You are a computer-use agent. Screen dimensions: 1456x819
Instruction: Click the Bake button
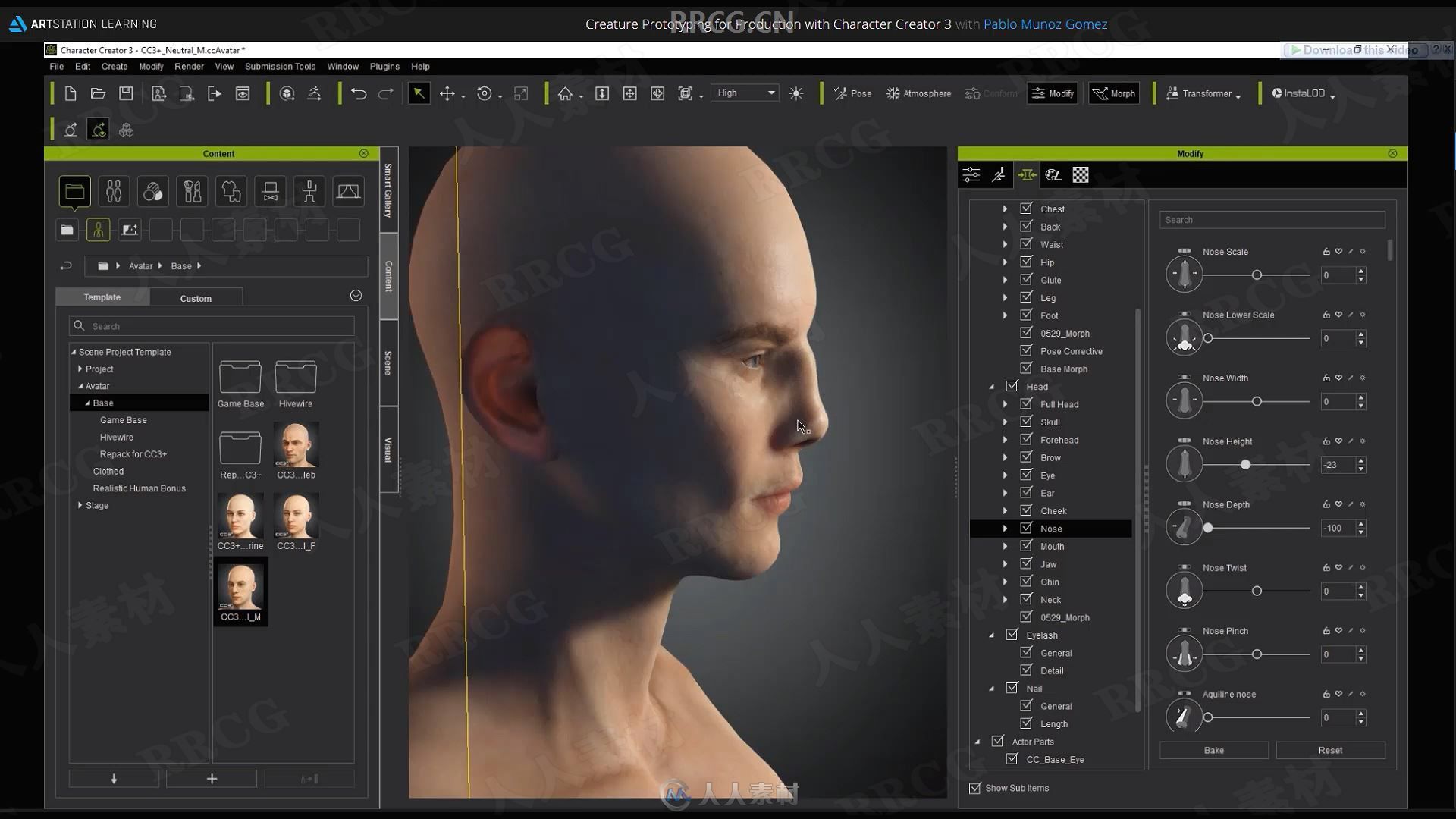coord(1214,750)
